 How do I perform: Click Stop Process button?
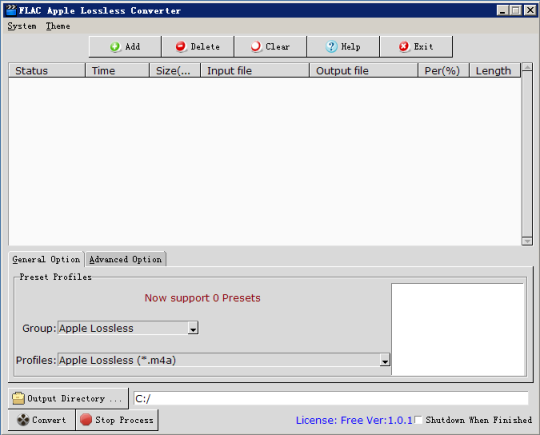117,420
